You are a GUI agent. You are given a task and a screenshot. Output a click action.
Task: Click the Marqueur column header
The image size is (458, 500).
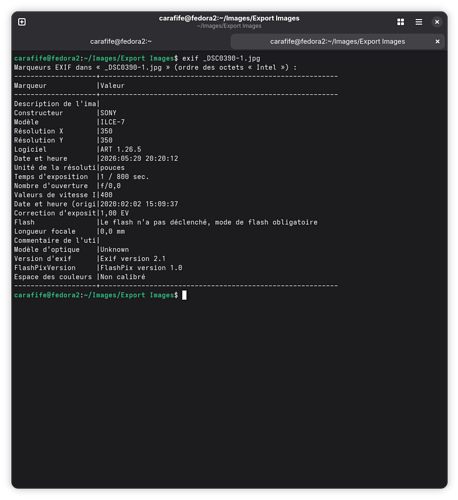click(30, 86)
